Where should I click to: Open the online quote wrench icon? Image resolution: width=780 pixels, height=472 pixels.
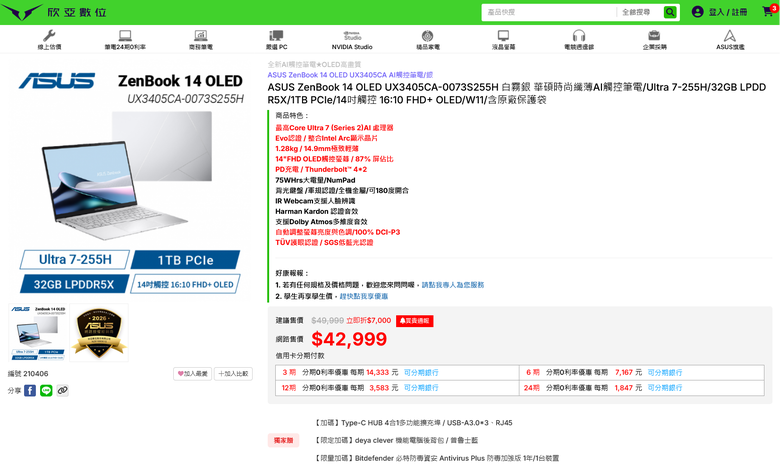tap(49, 36)
